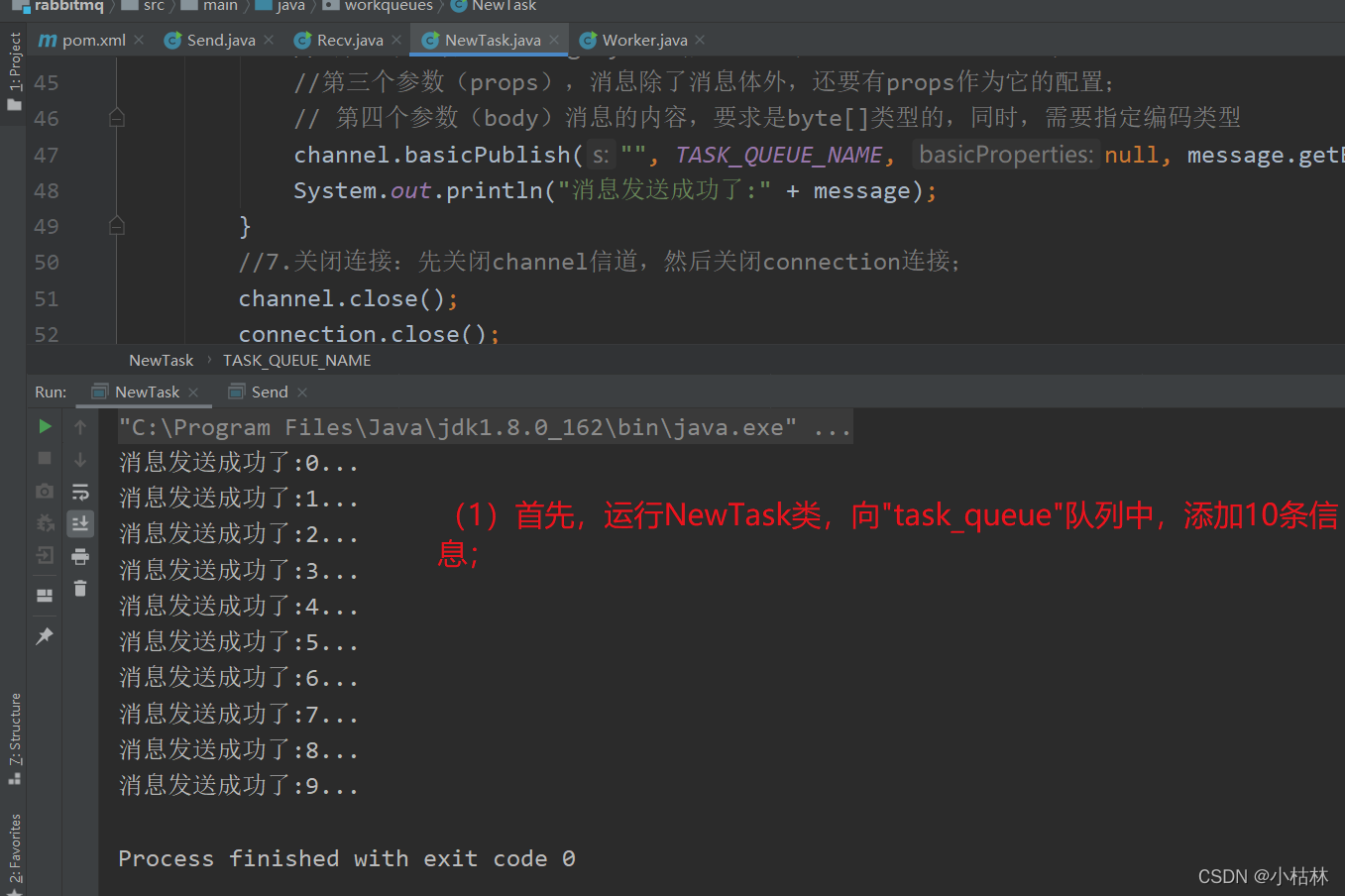
Task: Click java folder in navigation bar
Action: point(280,6)
